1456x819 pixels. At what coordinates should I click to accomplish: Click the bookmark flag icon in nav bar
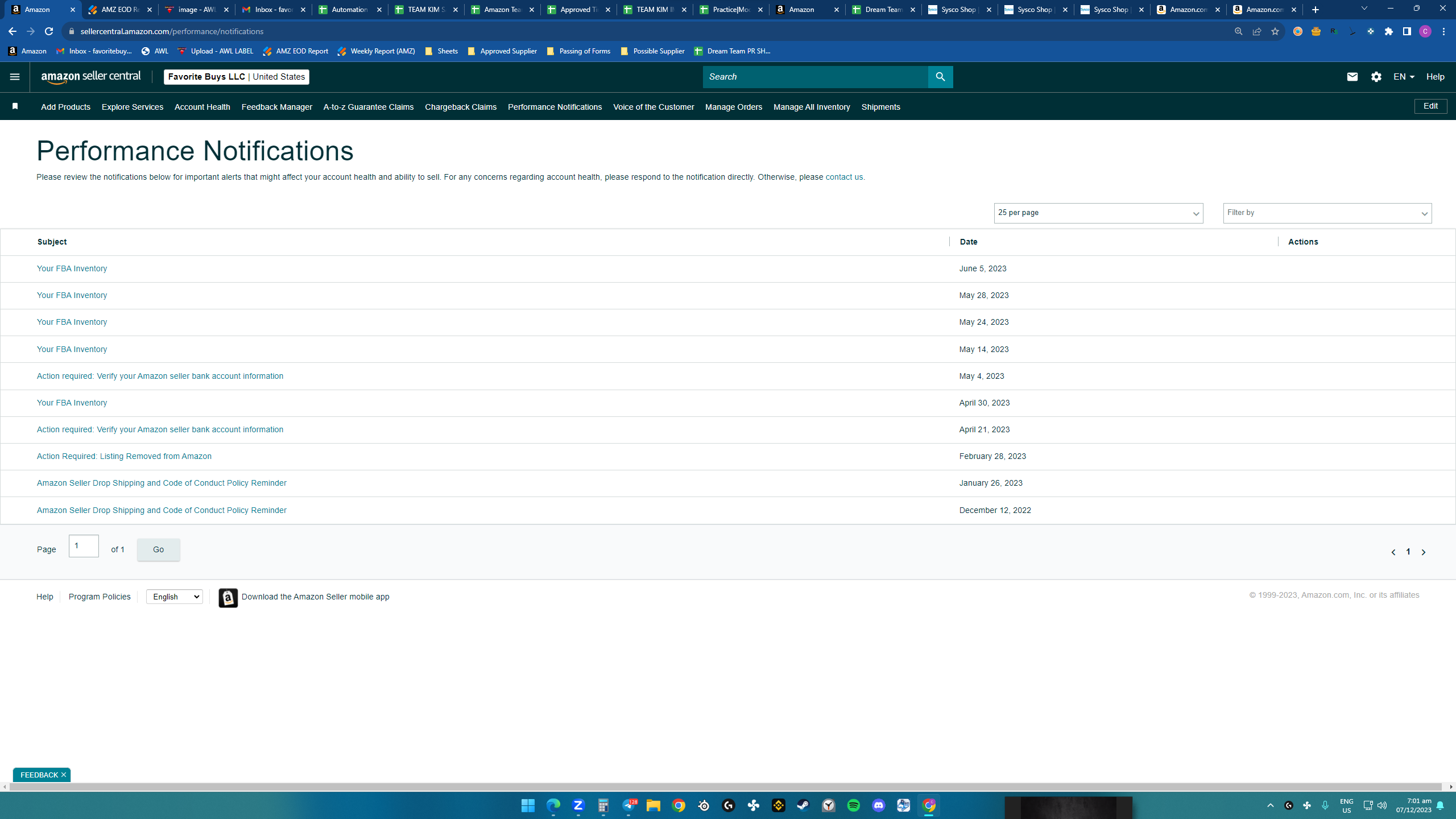(x=15, y=106)
